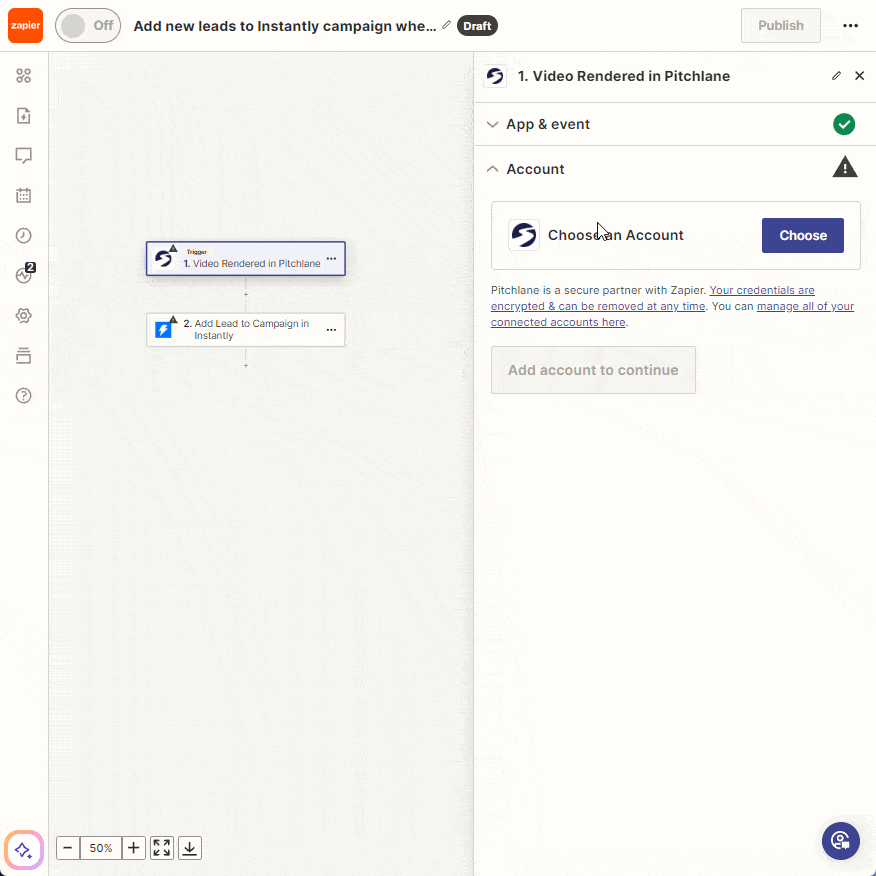The width and height of the screenshot is (876, 876).
Task: Edit the Zap title pencil icon
Action: (x=446, y=25)
